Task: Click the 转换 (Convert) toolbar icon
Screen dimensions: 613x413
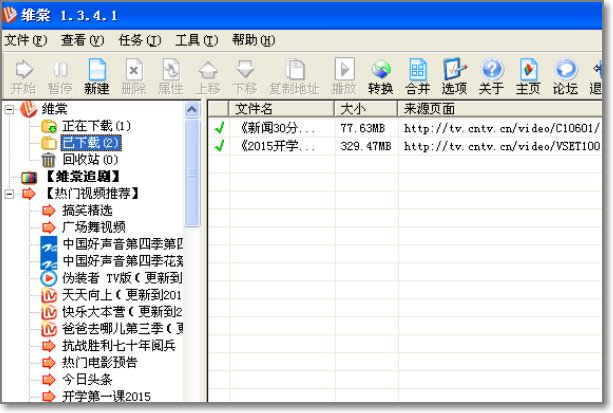Action: tap(381, 75)
